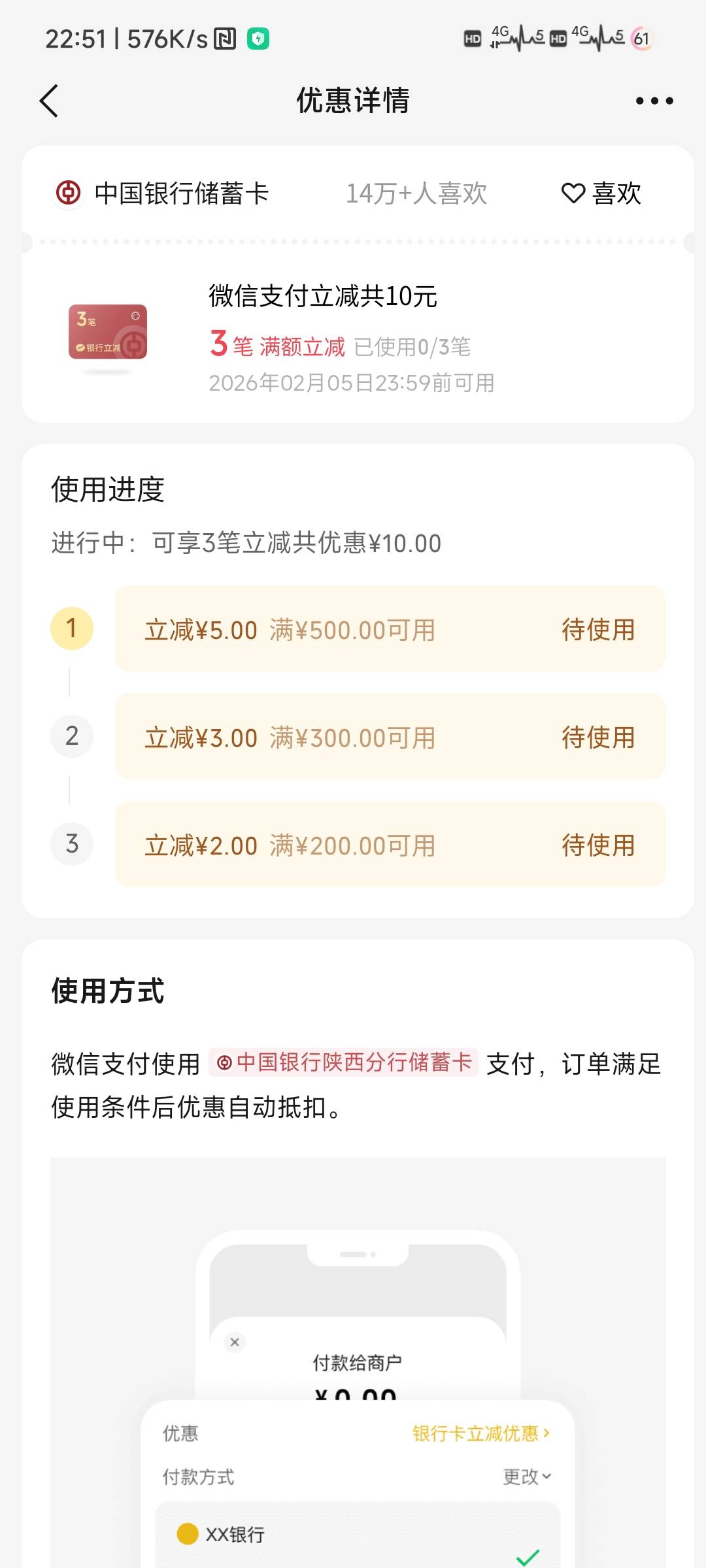The height and width of the screenshot is (1568, 706).
Task: Tap the ¥2.00 discount coupon row
Action: point(390,845)
